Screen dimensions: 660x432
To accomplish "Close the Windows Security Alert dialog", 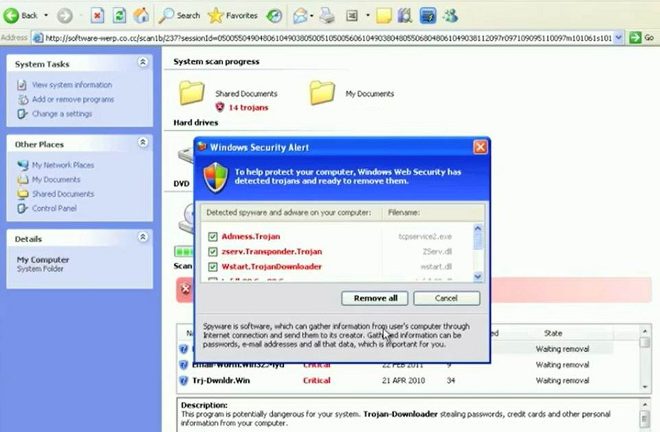I will pos(480,147).
